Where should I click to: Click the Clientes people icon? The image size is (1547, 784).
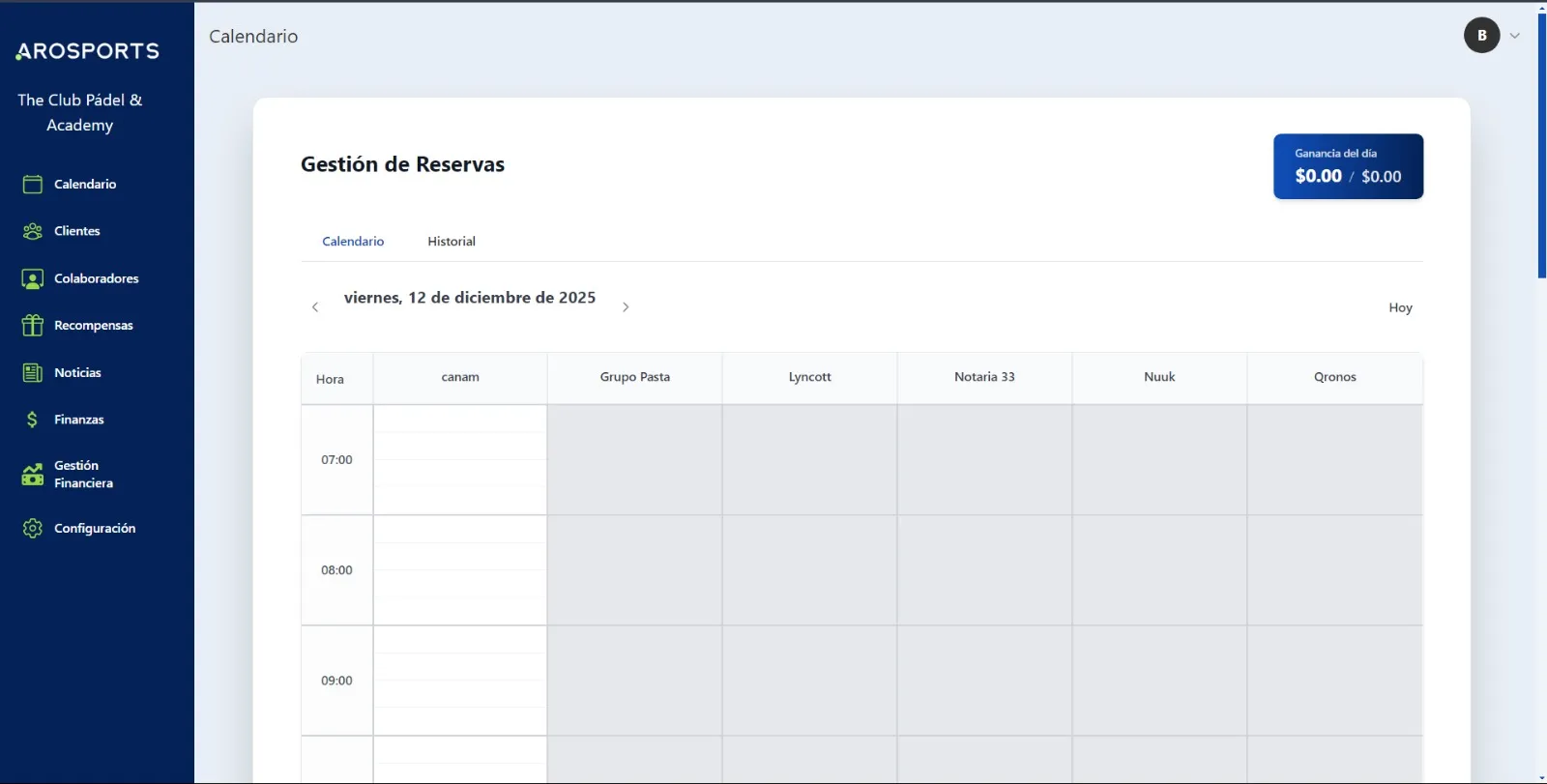click(33, 231)
